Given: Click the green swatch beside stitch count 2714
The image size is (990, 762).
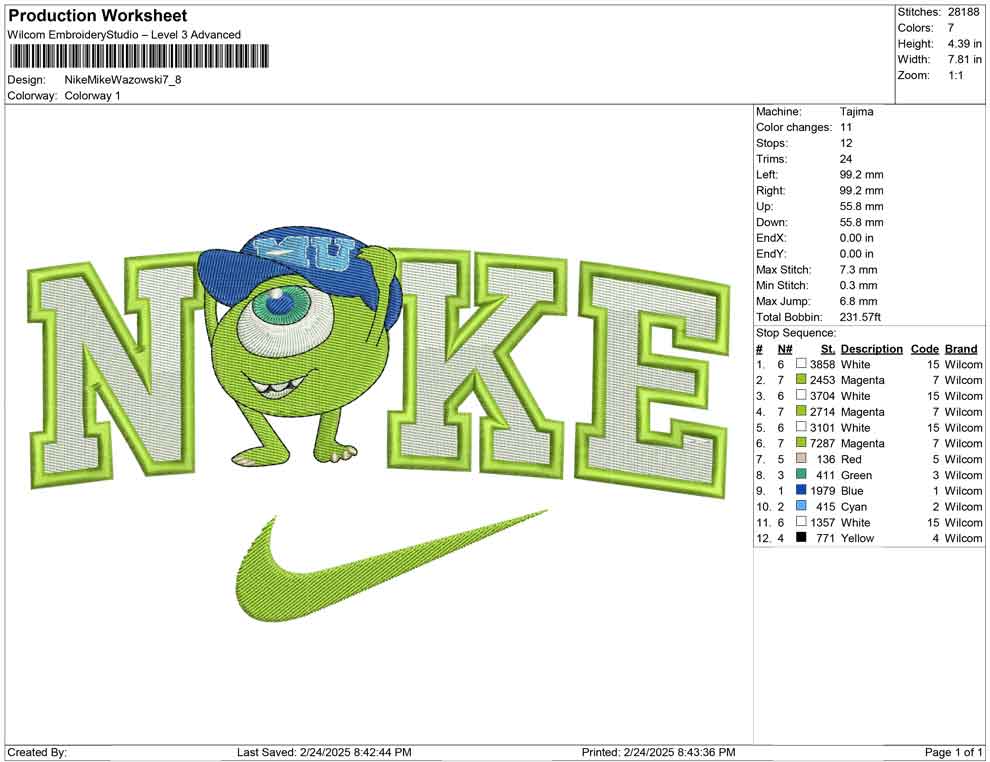Looking at the screenshot, I should point(801,411).
